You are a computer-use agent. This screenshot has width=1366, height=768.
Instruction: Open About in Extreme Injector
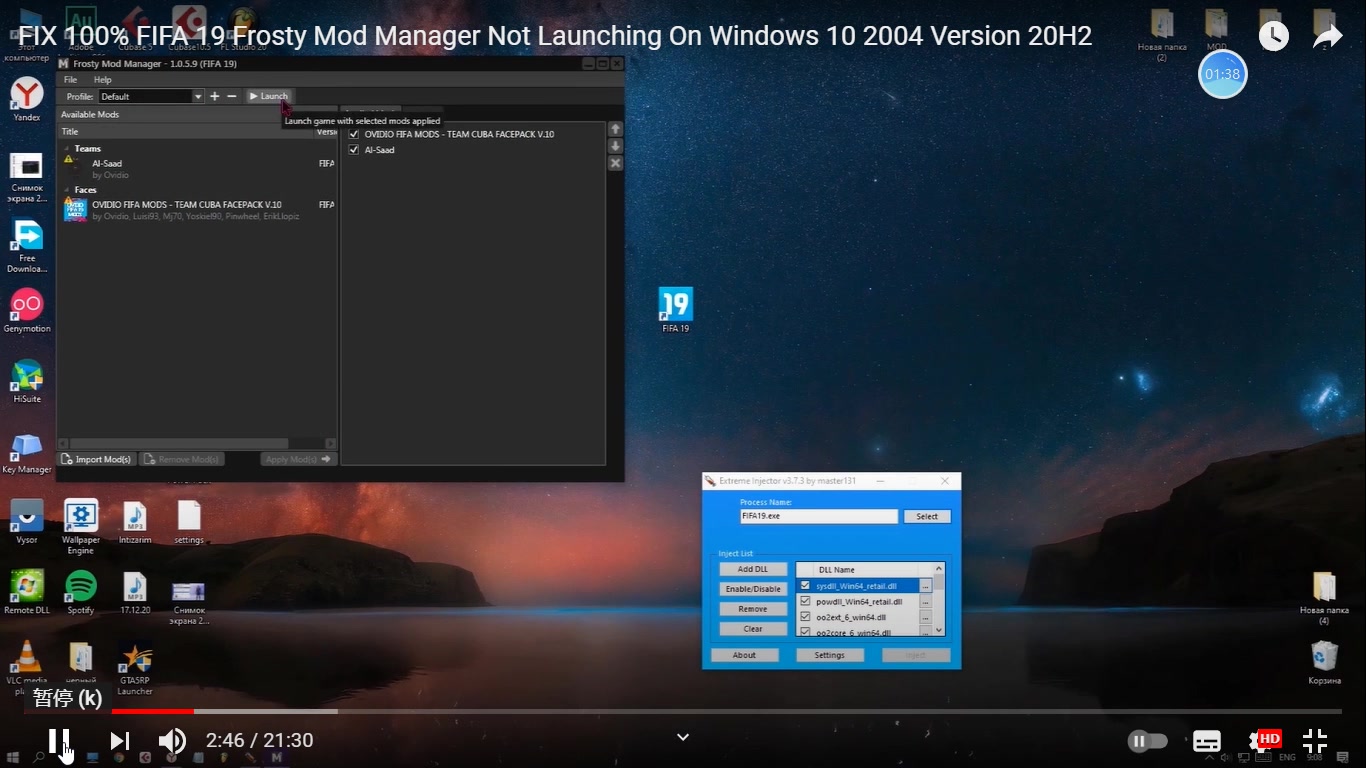[x=744, y=655]
